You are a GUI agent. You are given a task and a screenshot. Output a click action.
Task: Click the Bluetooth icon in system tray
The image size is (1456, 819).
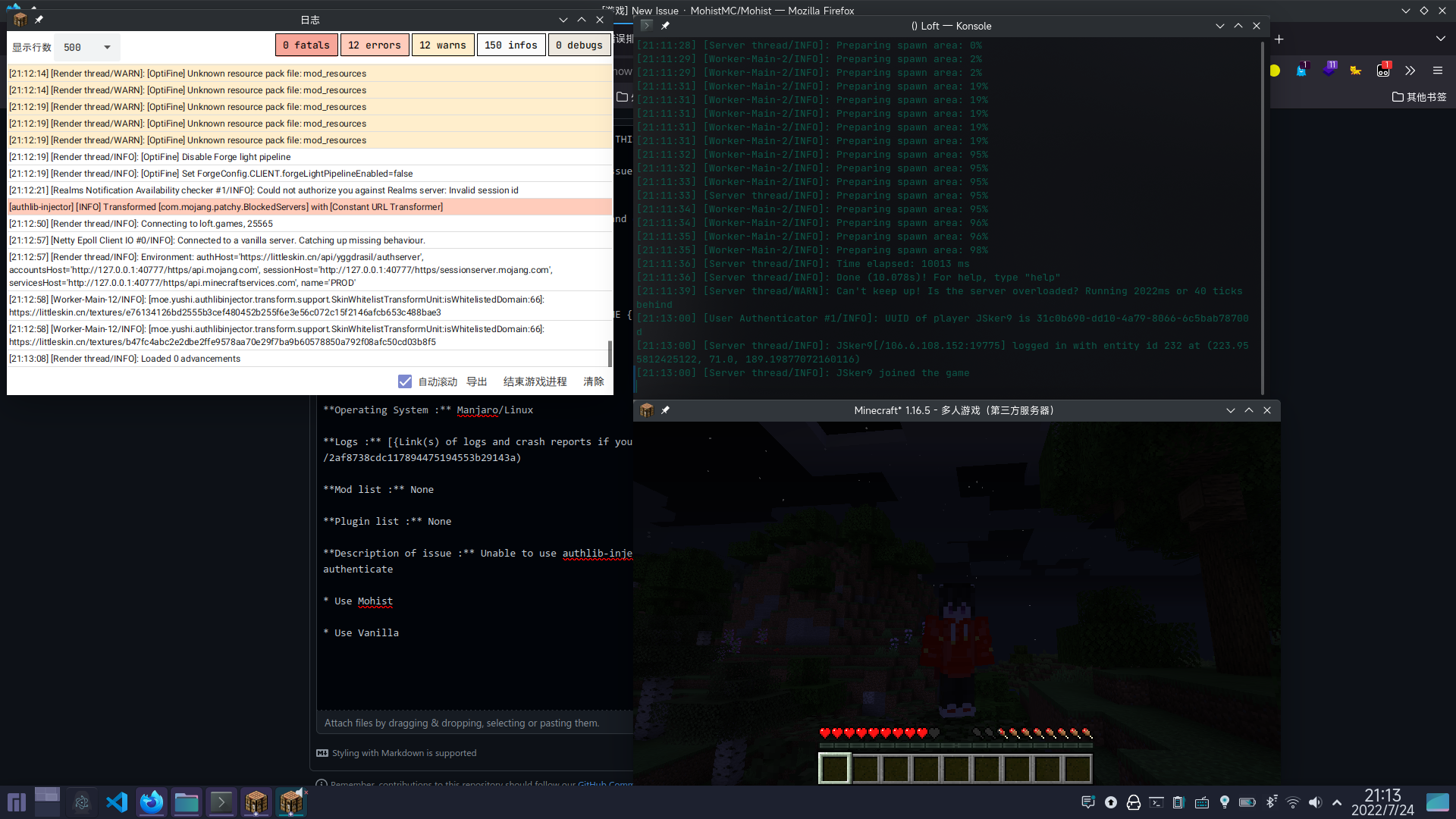[1271, 802]
